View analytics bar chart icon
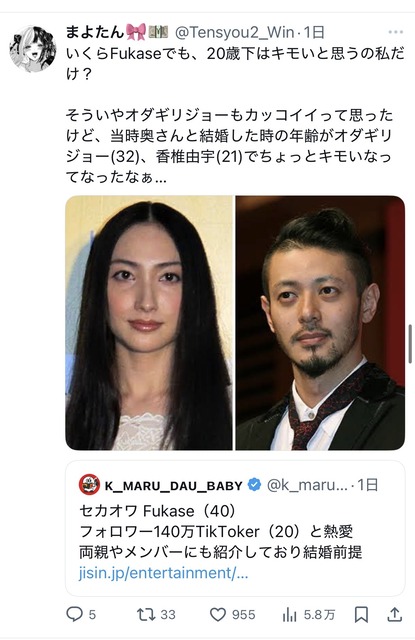This screenshot has width=415, height=640. [x=289, y=614]
